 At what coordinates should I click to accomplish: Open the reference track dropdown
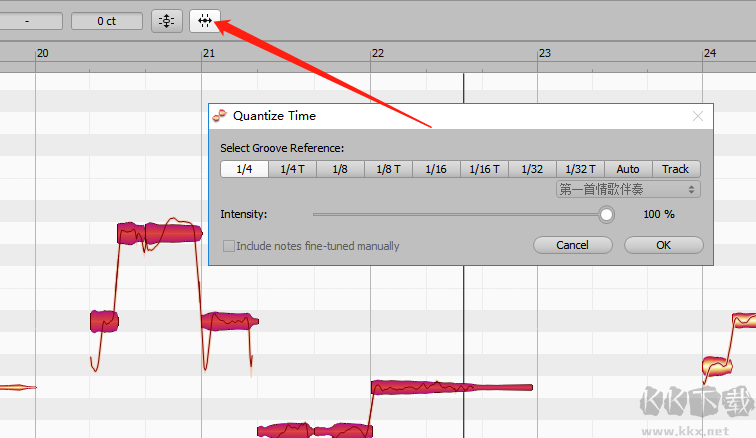coord(628,189)
